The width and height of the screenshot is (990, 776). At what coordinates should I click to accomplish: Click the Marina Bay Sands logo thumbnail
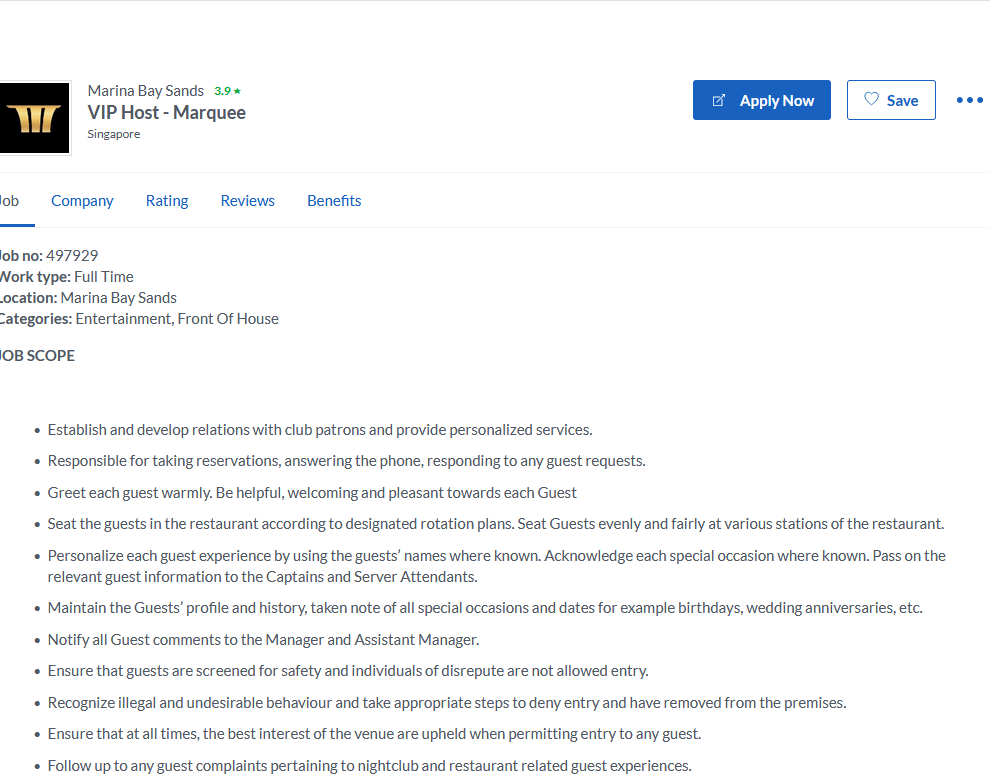pyautogui.click(x=34, y=118)
